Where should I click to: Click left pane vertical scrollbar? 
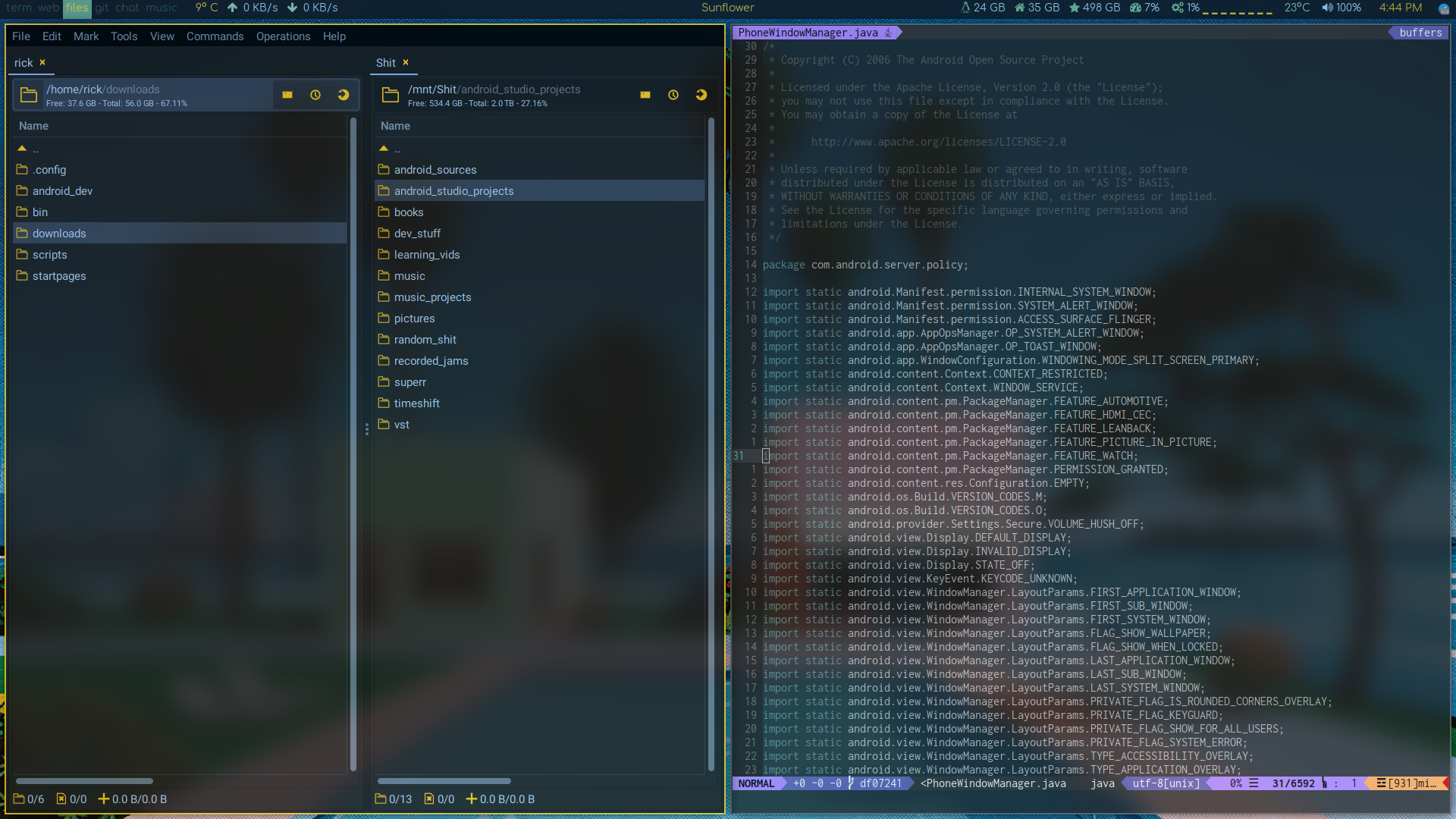[353, 444]
